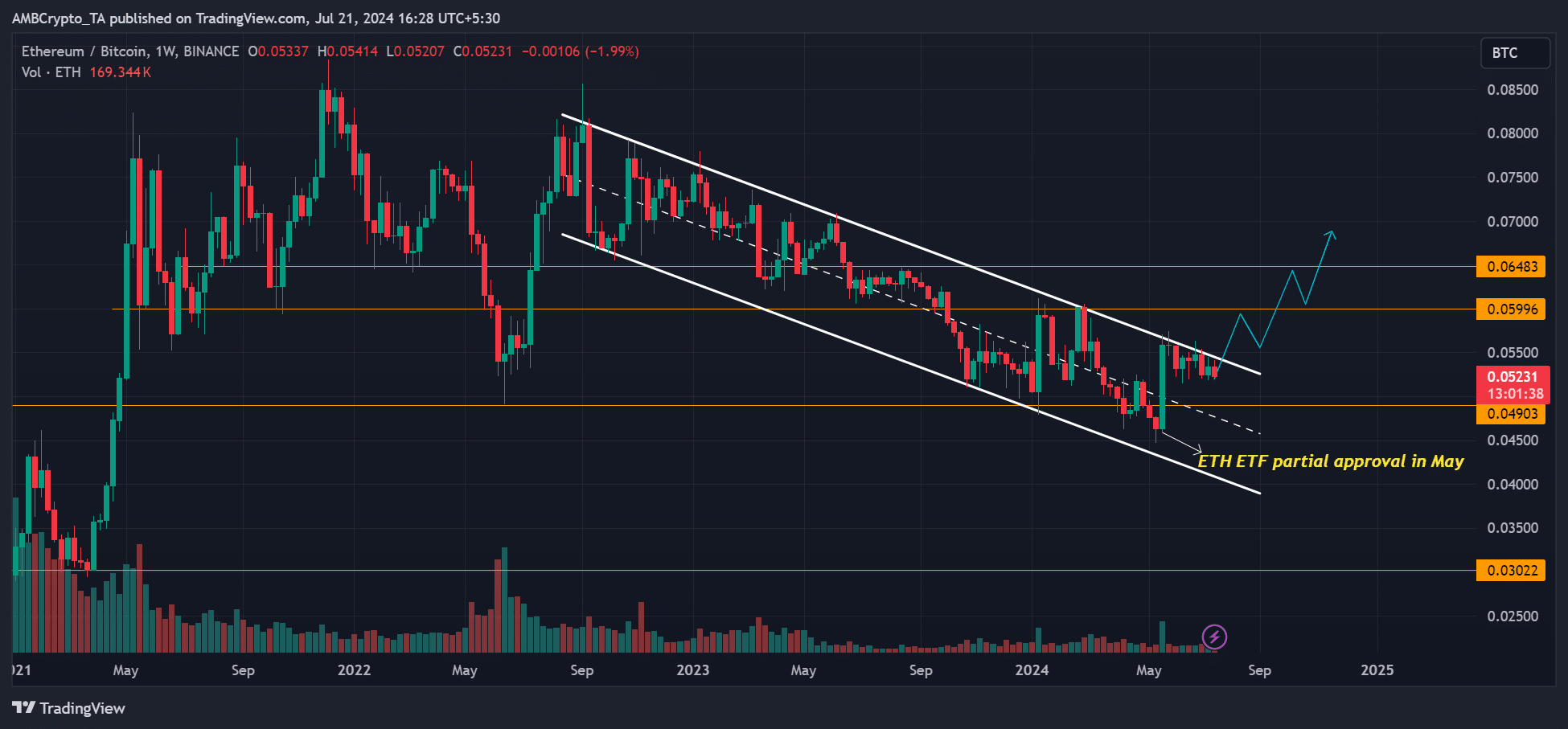Click the volume value 169.344K
The image size is (1568, 729).
coord(121,72)
